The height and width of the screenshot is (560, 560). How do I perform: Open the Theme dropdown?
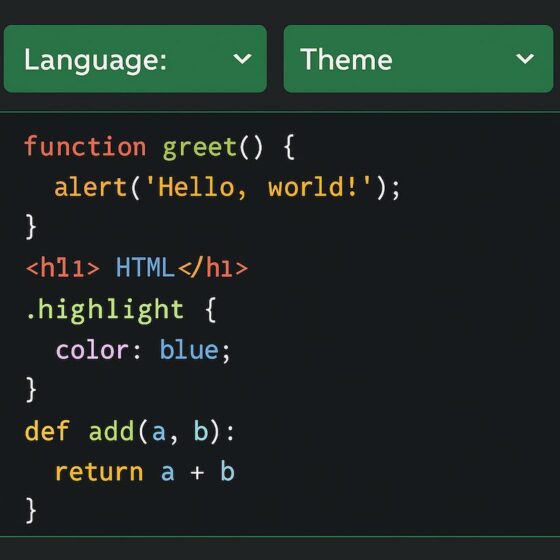pyautogui.click(x=418, y=59)
